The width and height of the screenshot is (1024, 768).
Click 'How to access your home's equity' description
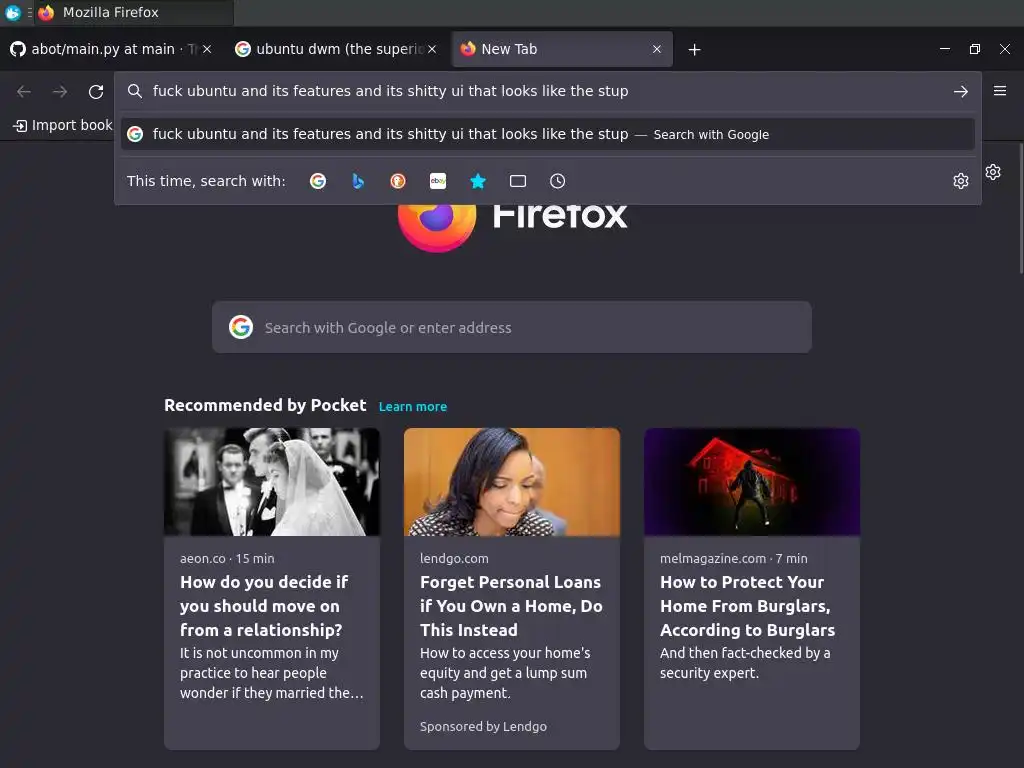click(x=505, y=673)
